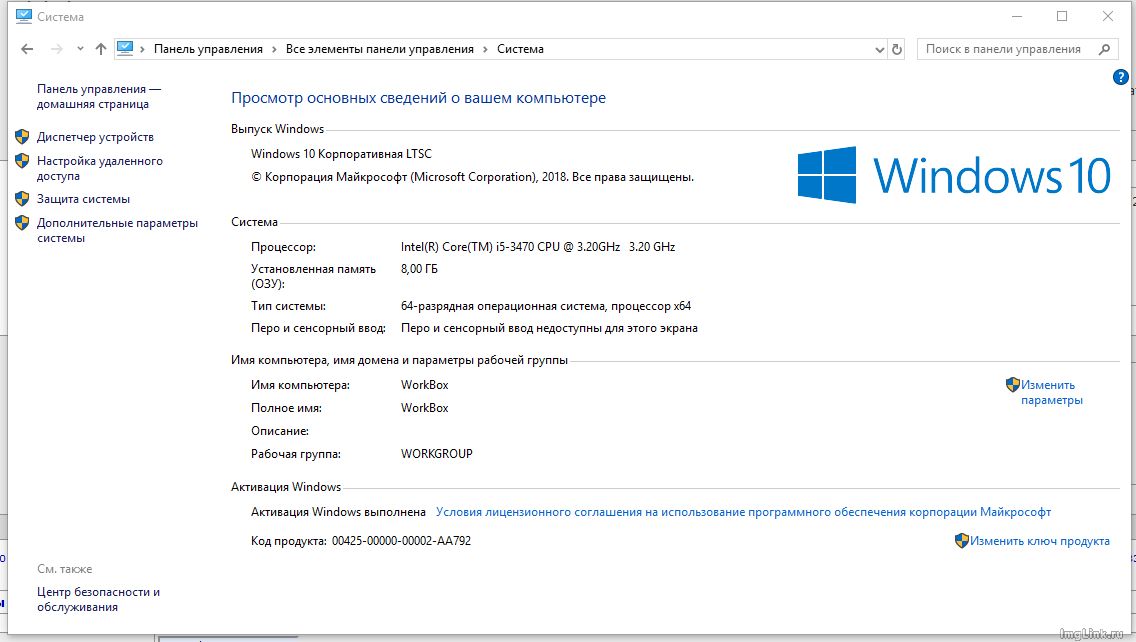This screenshot has width=1136, height=642.
Task: Open Все элементы панели управления breadcrumb
Action: [x=380, y=49]
